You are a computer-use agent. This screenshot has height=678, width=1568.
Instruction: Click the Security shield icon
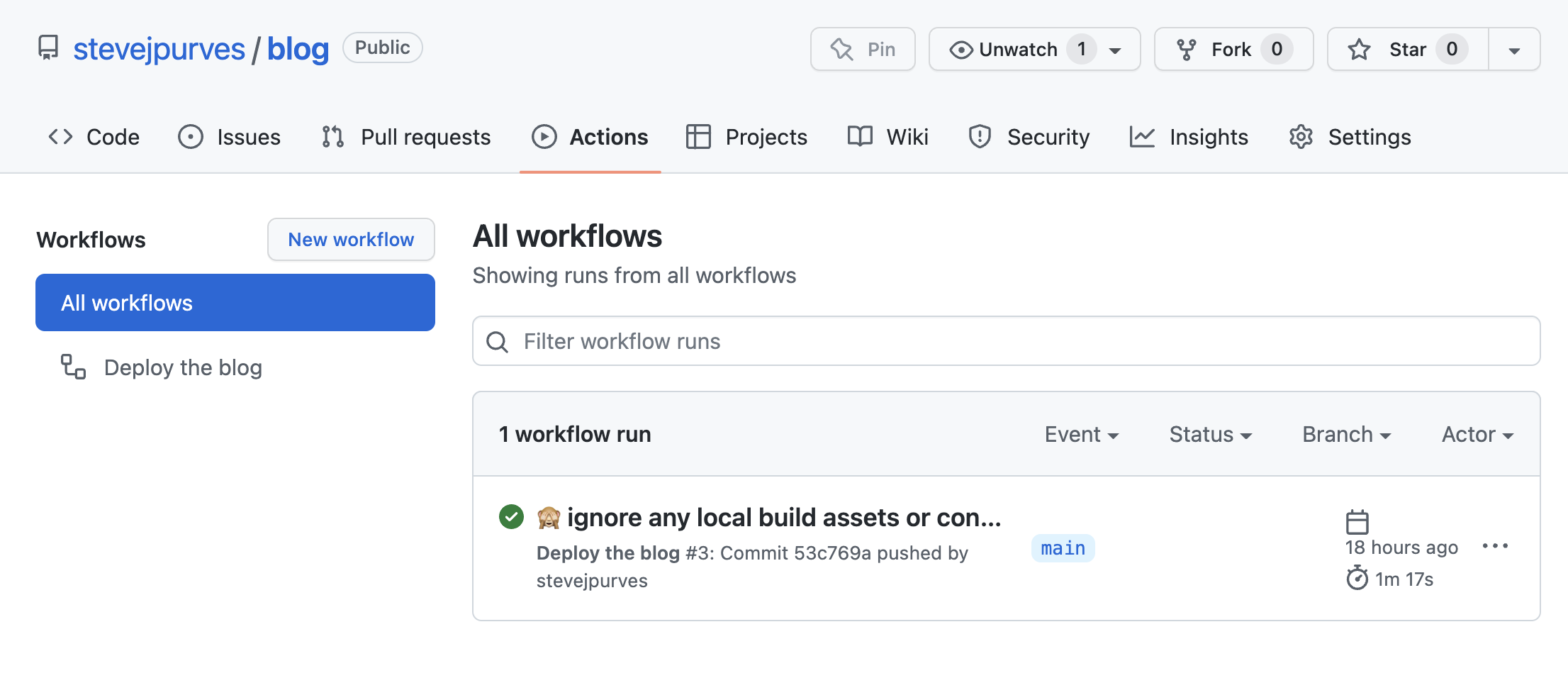coord(980,137)
